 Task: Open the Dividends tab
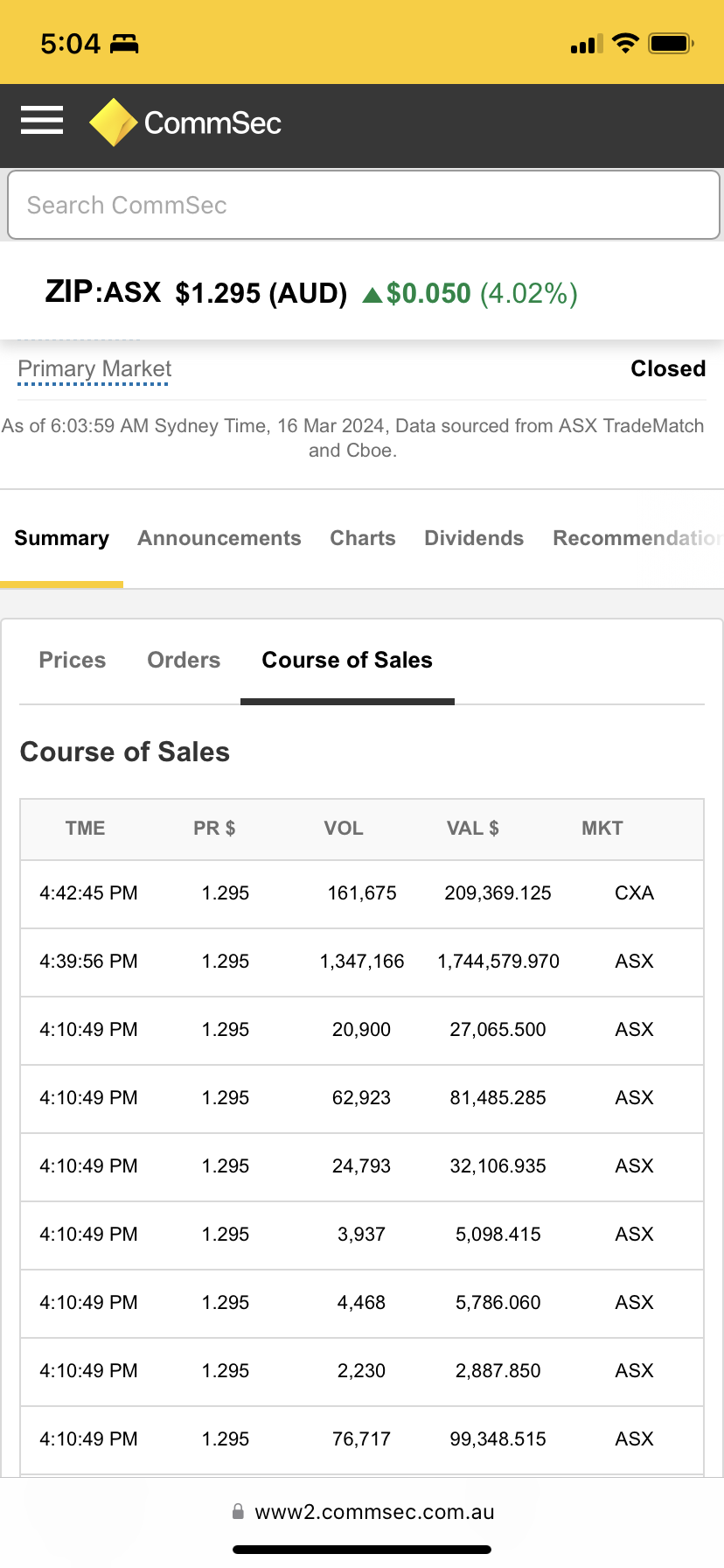[x=474, y=538]
